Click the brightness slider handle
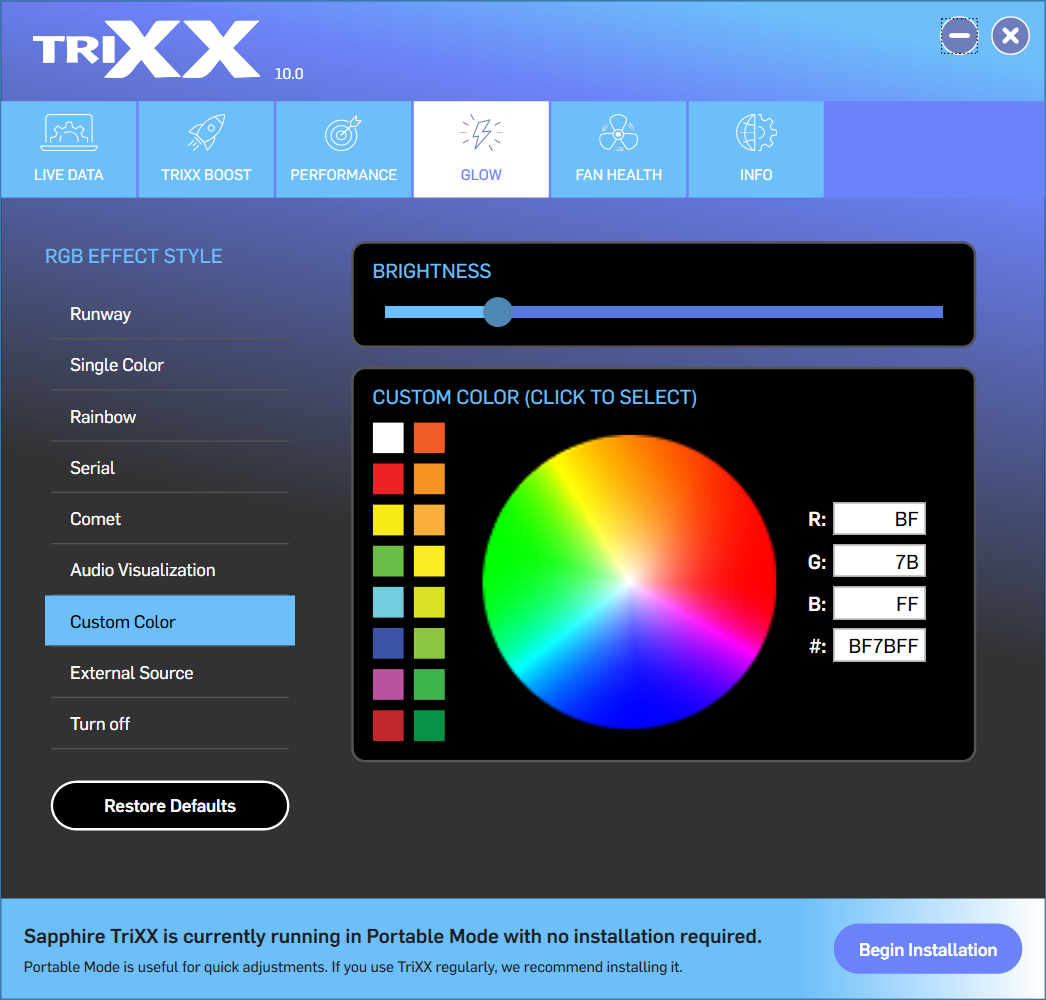Image resolution: width=1046 pixels, height=1000 pixels. click(x=498, y=312)
